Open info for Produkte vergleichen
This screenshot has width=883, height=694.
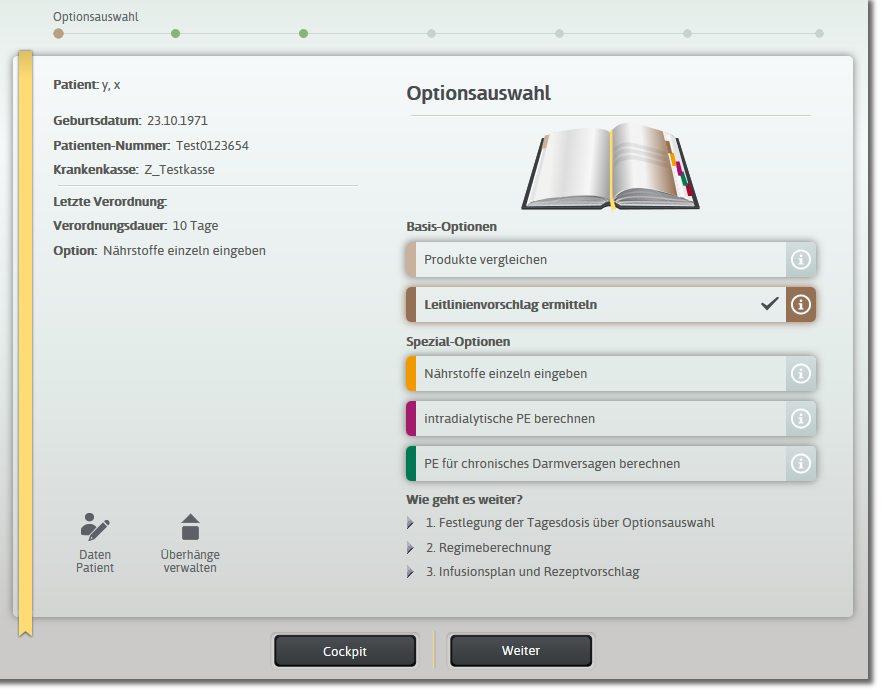click(801, 260)
